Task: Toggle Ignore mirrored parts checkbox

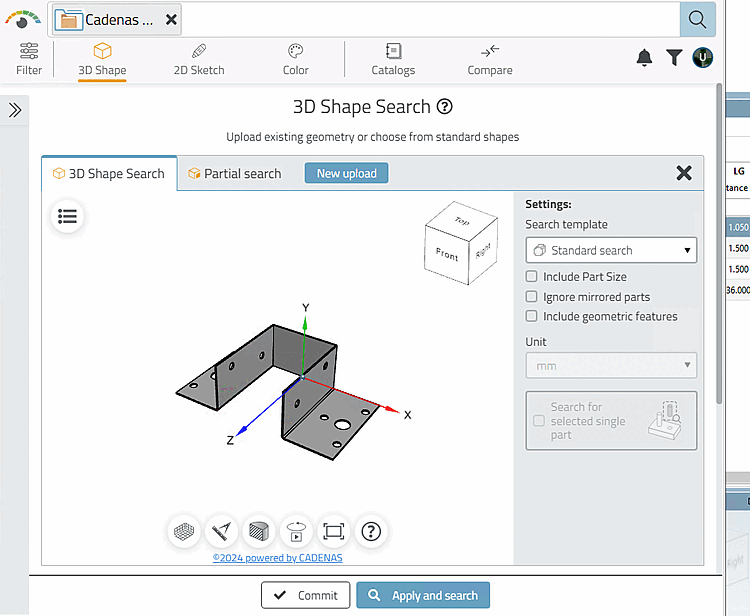Action: click(x=532, y=296)
